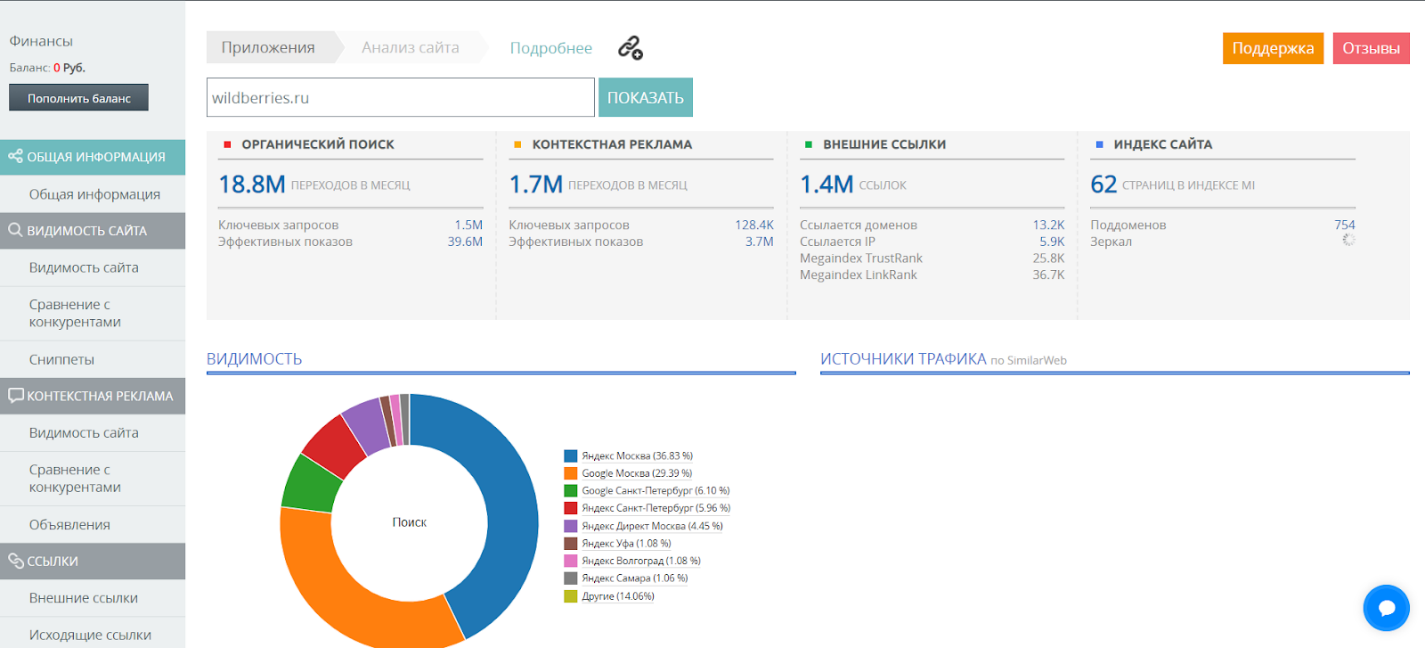Click the speech bubble icon in Контекстная реклама header
Image resolution: width=1425 pixels, height=648 pixels.
click(x=15, y=396)
